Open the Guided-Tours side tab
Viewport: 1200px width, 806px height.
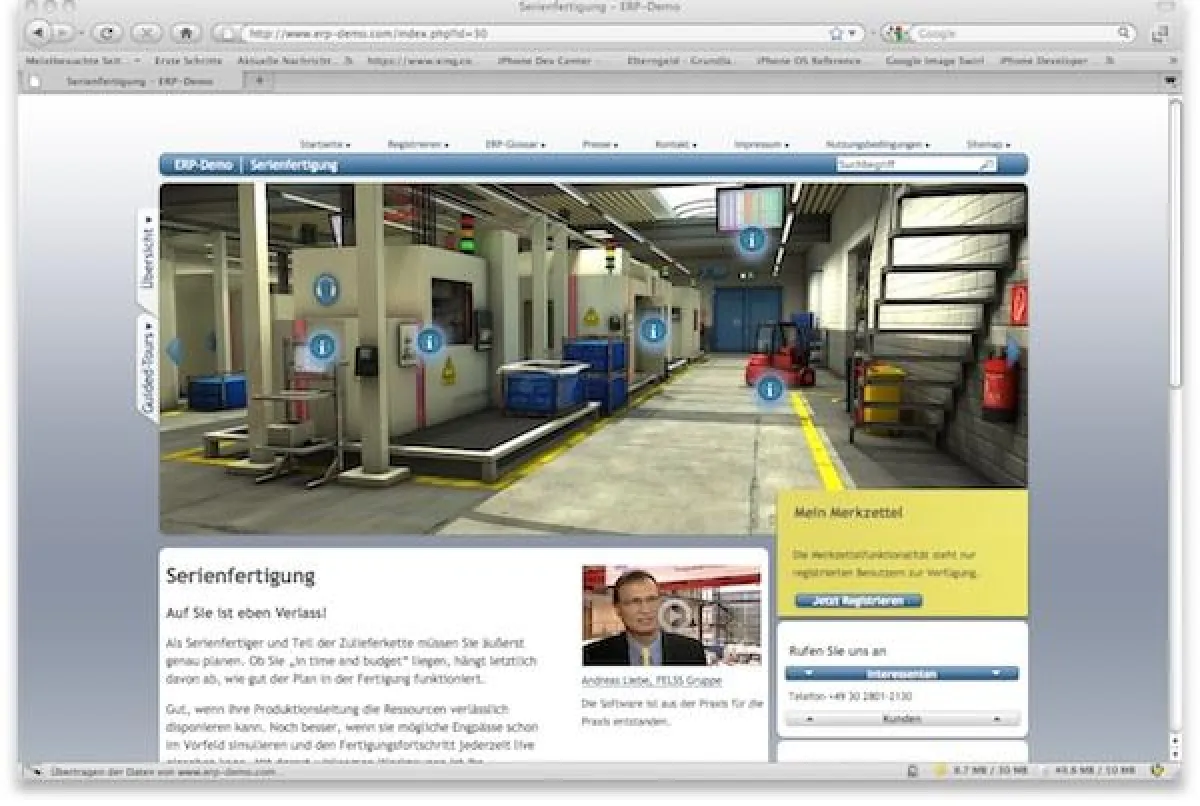coord(148,367)
